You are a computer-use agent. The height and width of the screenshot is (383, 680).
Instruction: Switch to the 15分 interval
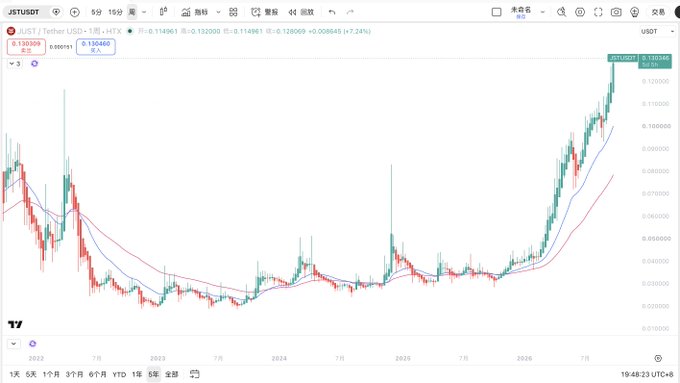tap(115, 12)
